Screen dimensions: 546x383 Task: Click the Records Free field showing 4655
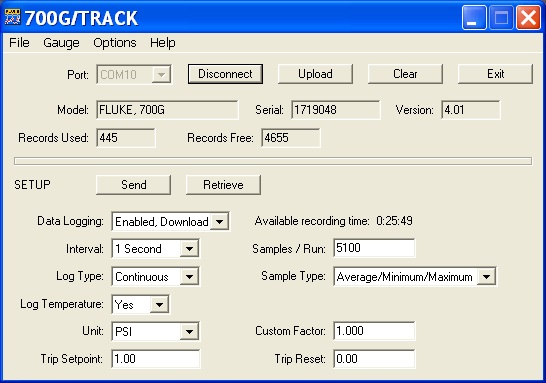[291, 138]
